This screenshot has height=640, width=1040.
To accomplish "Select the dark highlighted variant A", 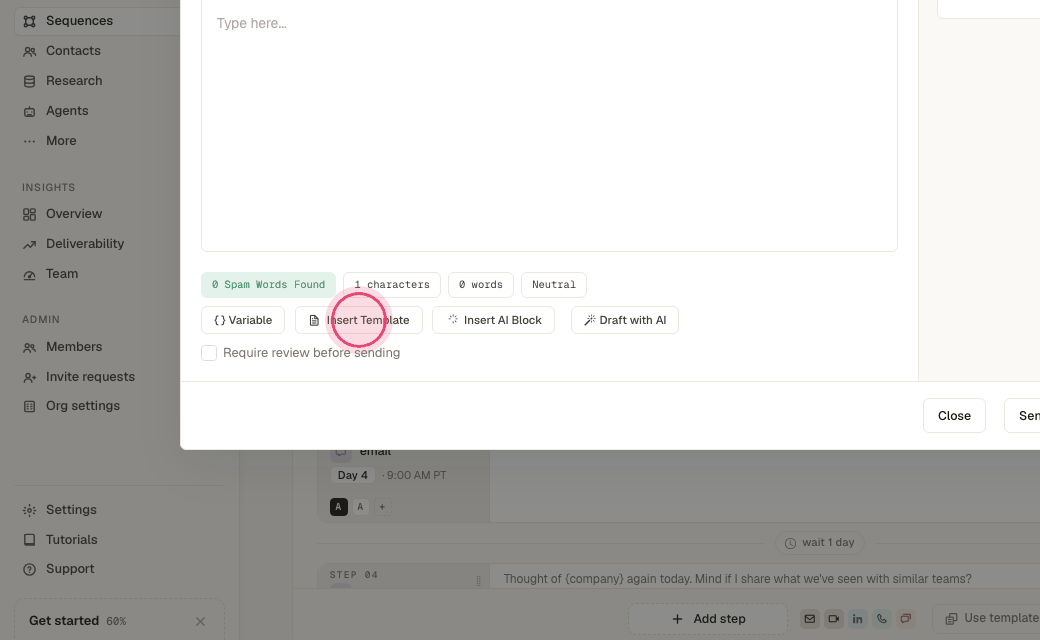I will tap(338, 507).
